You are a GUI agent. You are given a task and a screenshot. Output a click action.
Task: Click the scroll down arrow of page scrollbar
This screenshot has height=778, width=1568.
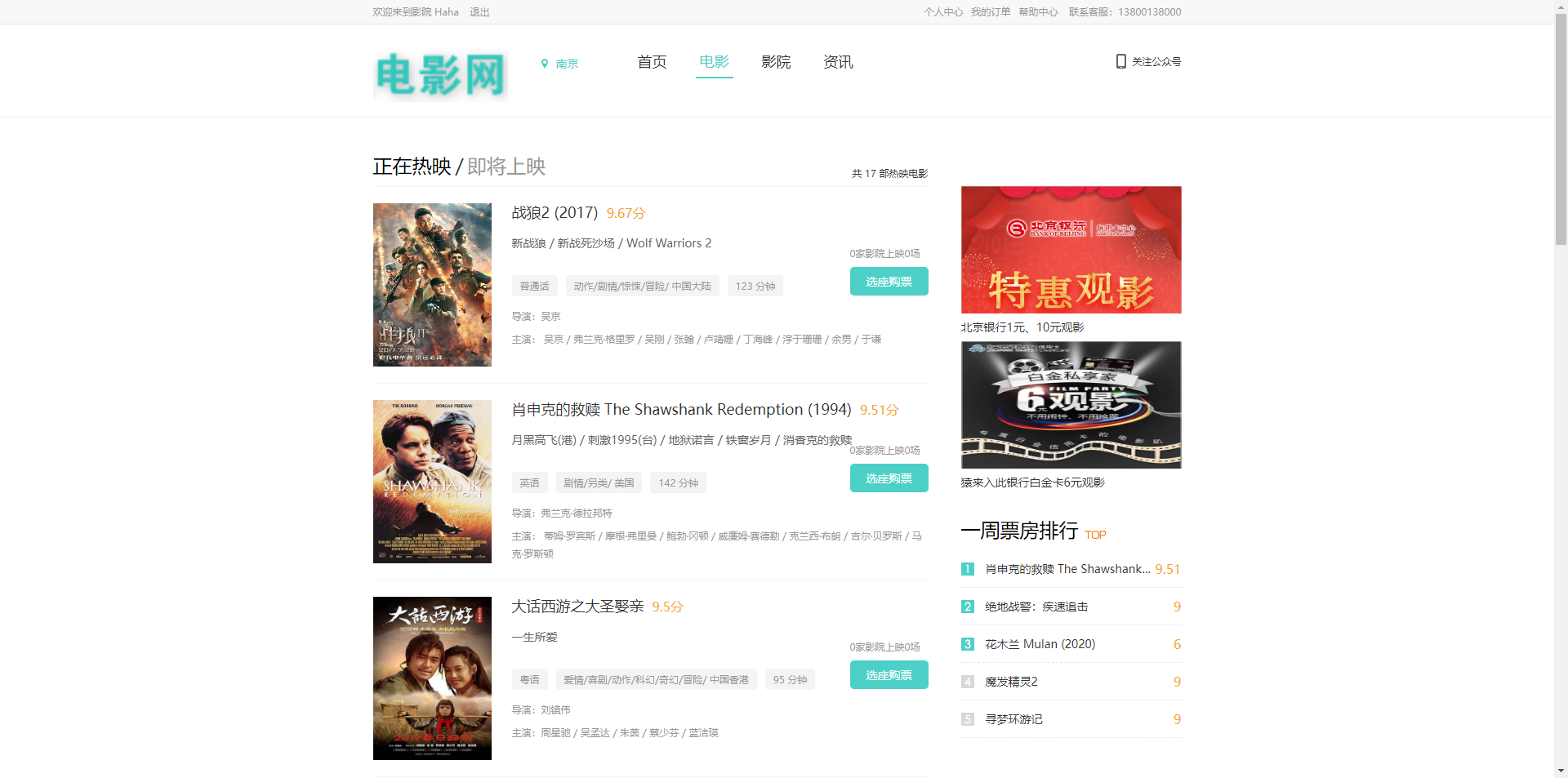point(1561,771)
